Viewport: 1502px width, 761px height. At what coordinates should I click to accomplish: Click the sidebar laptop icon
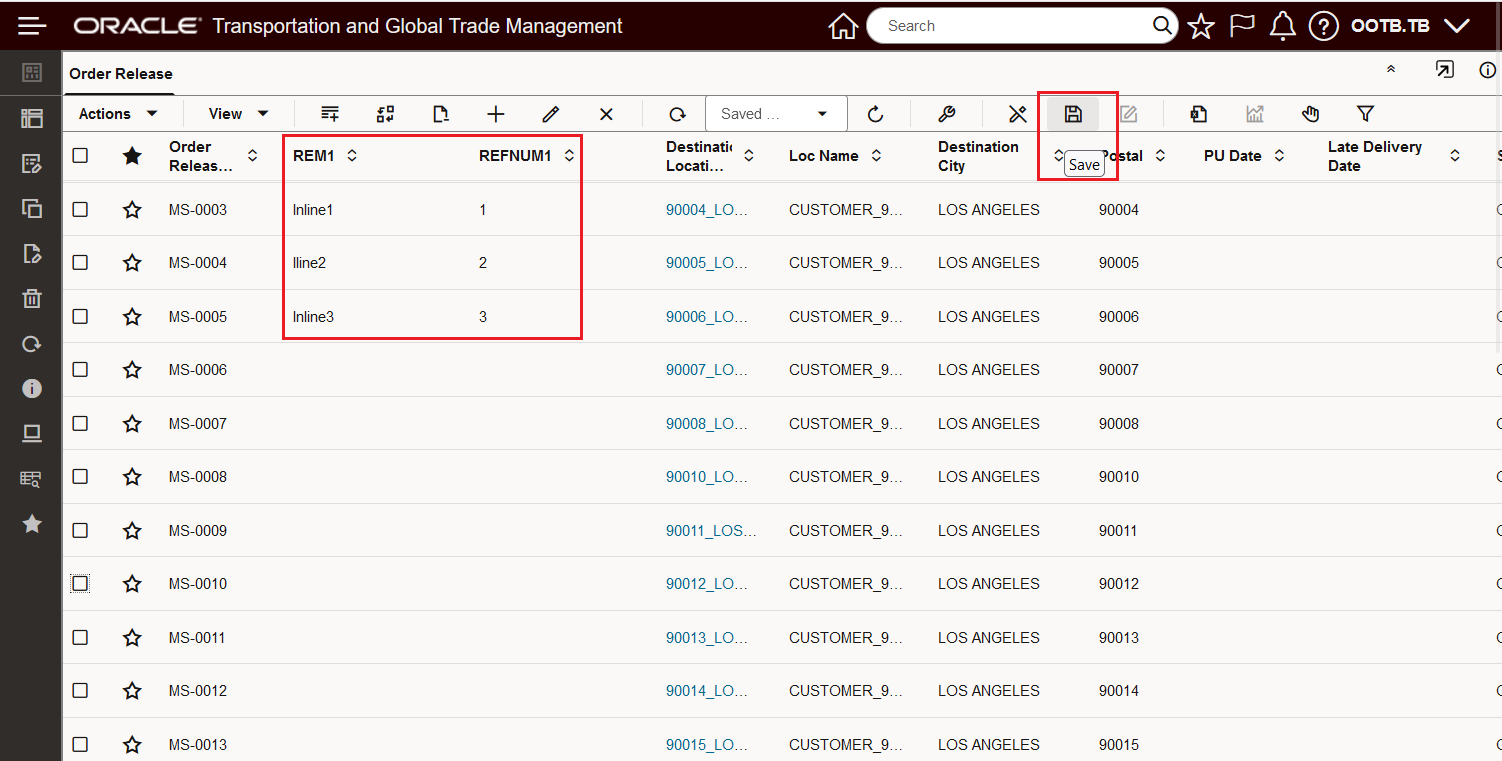coord(32,433)
